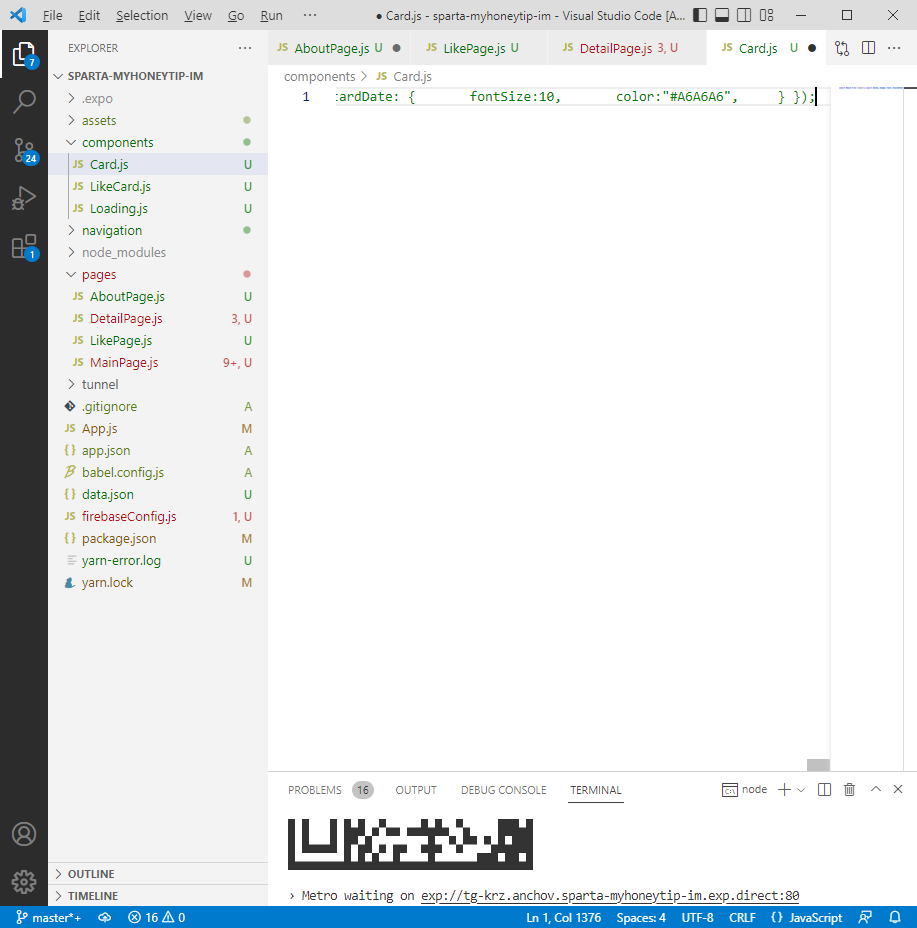The image size is (917, 928).
Task: Add a new terminal with plus icon
Action: point(784,790)
